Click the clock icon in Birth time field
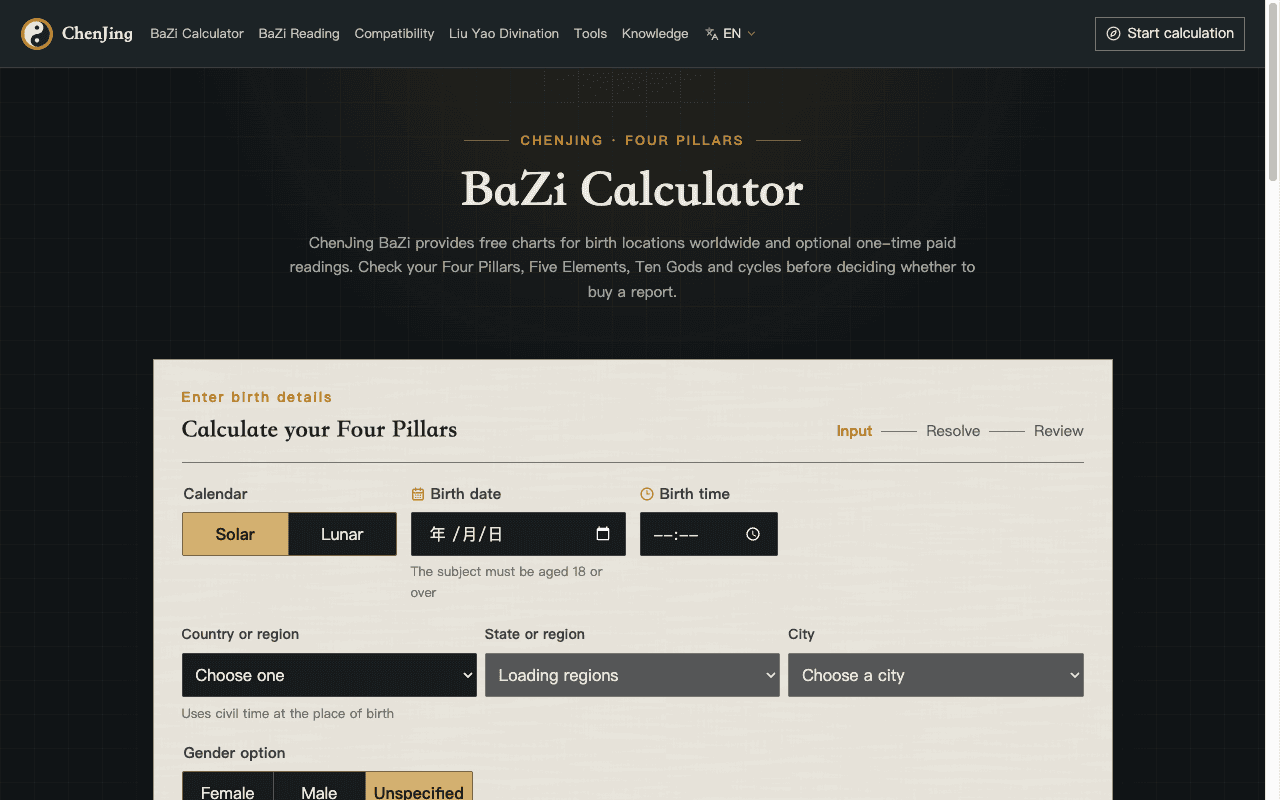The width and height of the screenshot is (1280, 800). click(x=753, y=534)
